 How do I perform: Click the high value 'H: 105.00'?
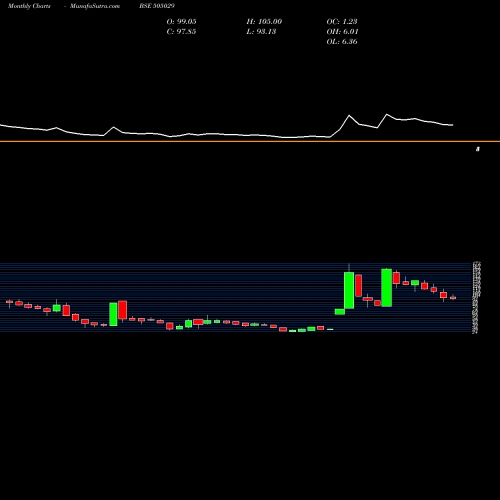tap(264, 21)
